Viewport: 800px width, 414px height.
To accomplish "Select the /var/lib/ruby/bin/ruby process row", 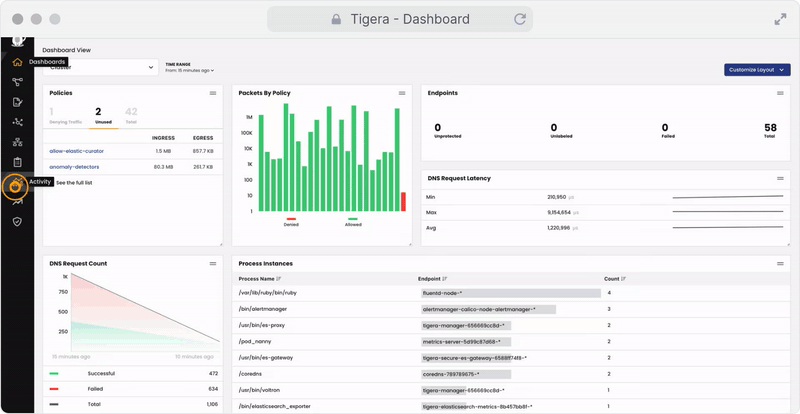I will pyautogui.click(x=511, y=293).
